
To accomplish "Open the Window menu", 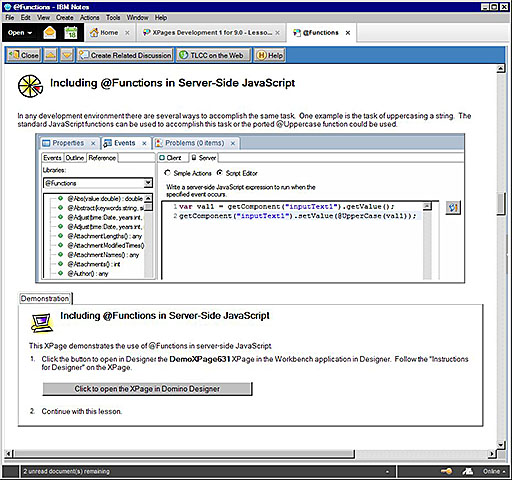I will click(x=137, y=18).
